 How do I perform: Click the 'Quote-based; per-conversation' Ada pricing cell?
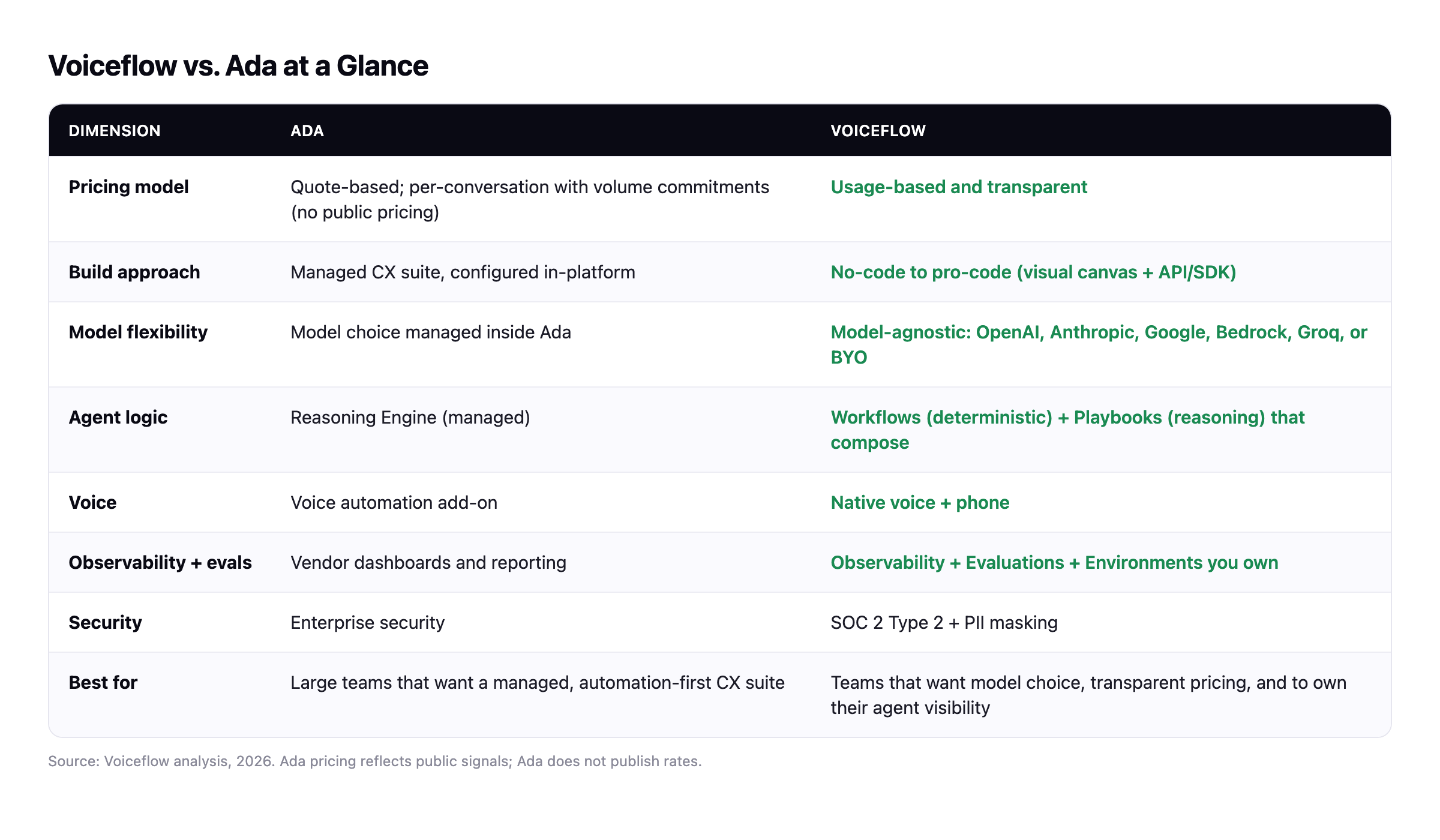(530, 200)
